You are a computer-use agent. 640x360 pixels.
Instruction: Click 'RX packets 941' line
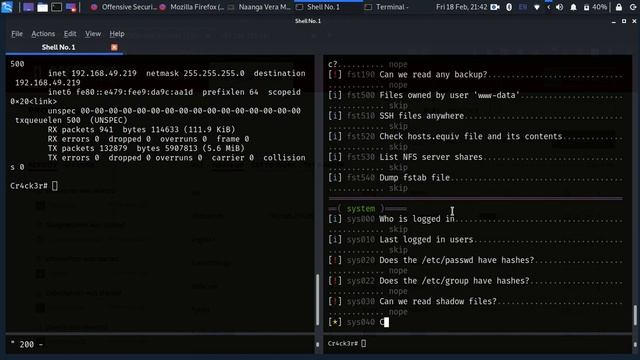pyautogui.click(x=141, y=129)
